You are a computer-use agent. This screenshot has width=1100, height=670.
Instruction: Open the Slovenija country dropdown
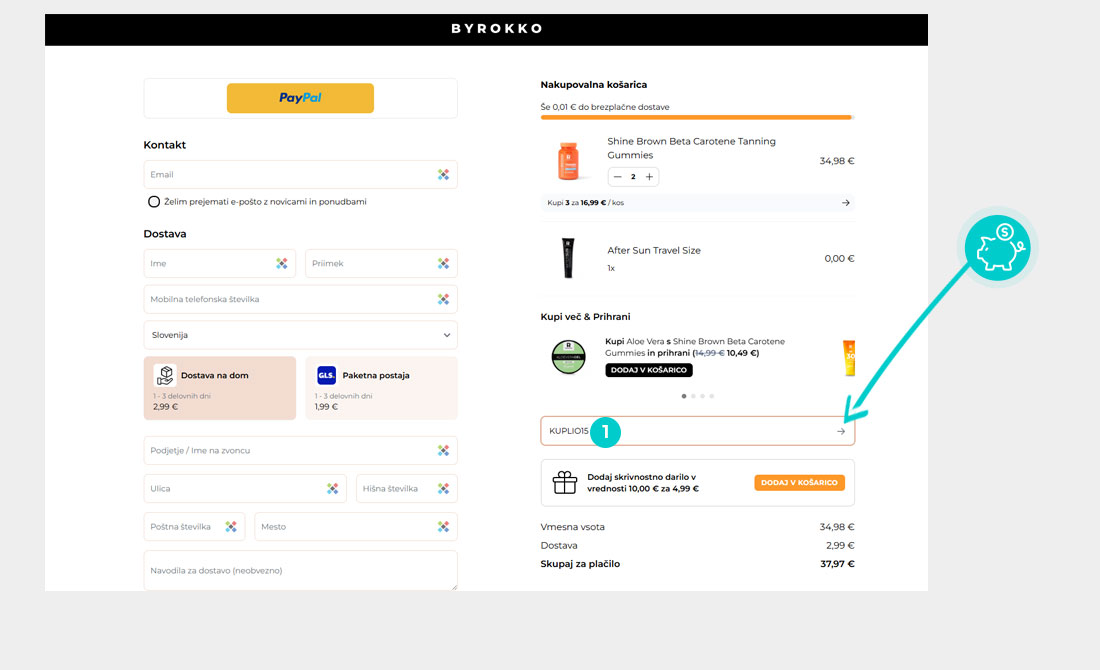[300, 335]
